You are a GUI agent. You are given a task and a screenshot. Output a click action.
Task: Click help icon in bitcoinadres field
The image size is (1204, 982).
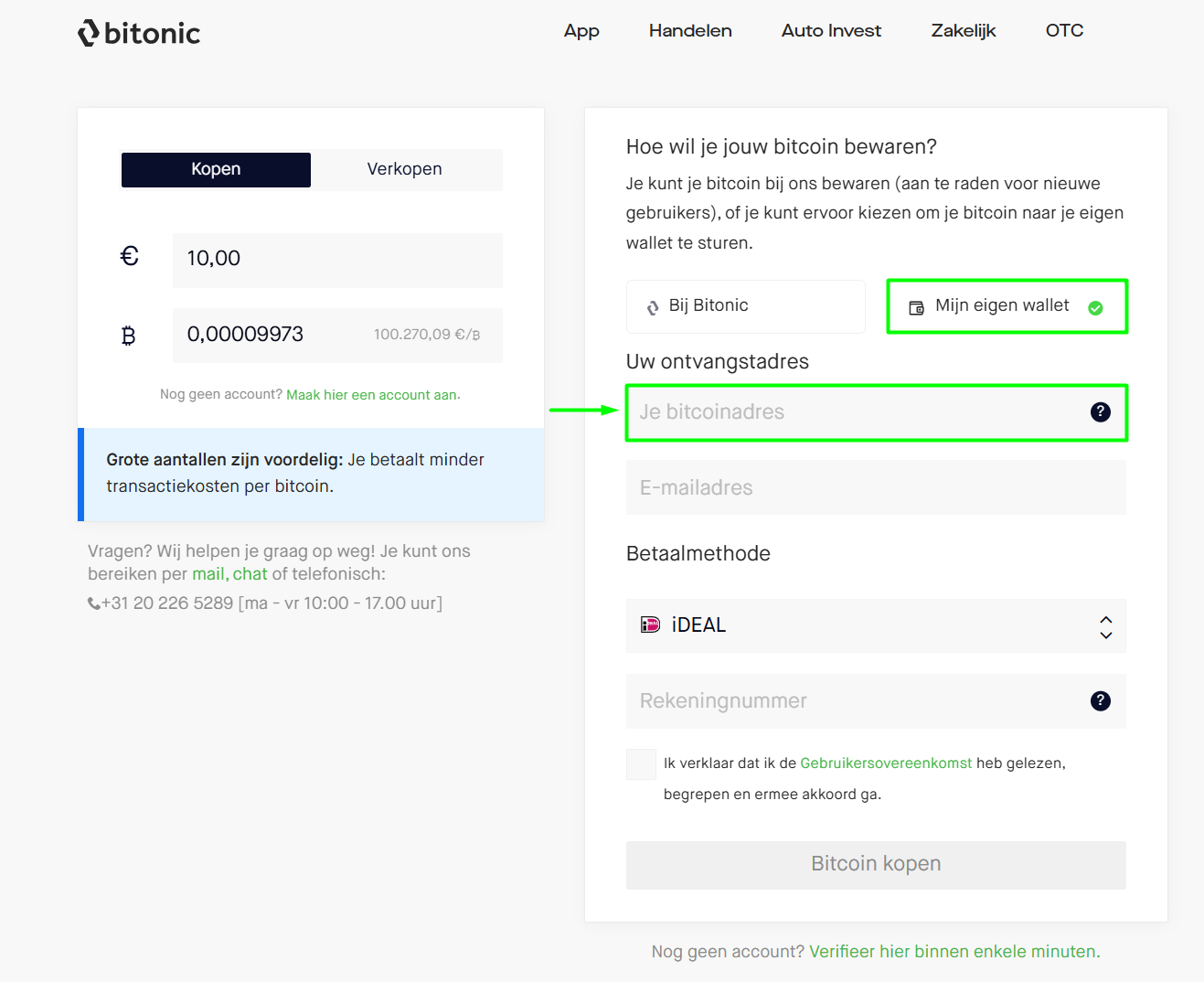1101,412
